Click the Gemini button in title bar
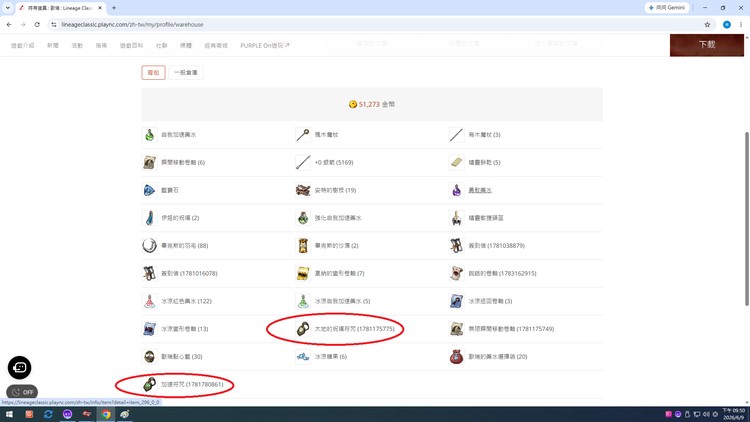750x422 pixels. 667,8
